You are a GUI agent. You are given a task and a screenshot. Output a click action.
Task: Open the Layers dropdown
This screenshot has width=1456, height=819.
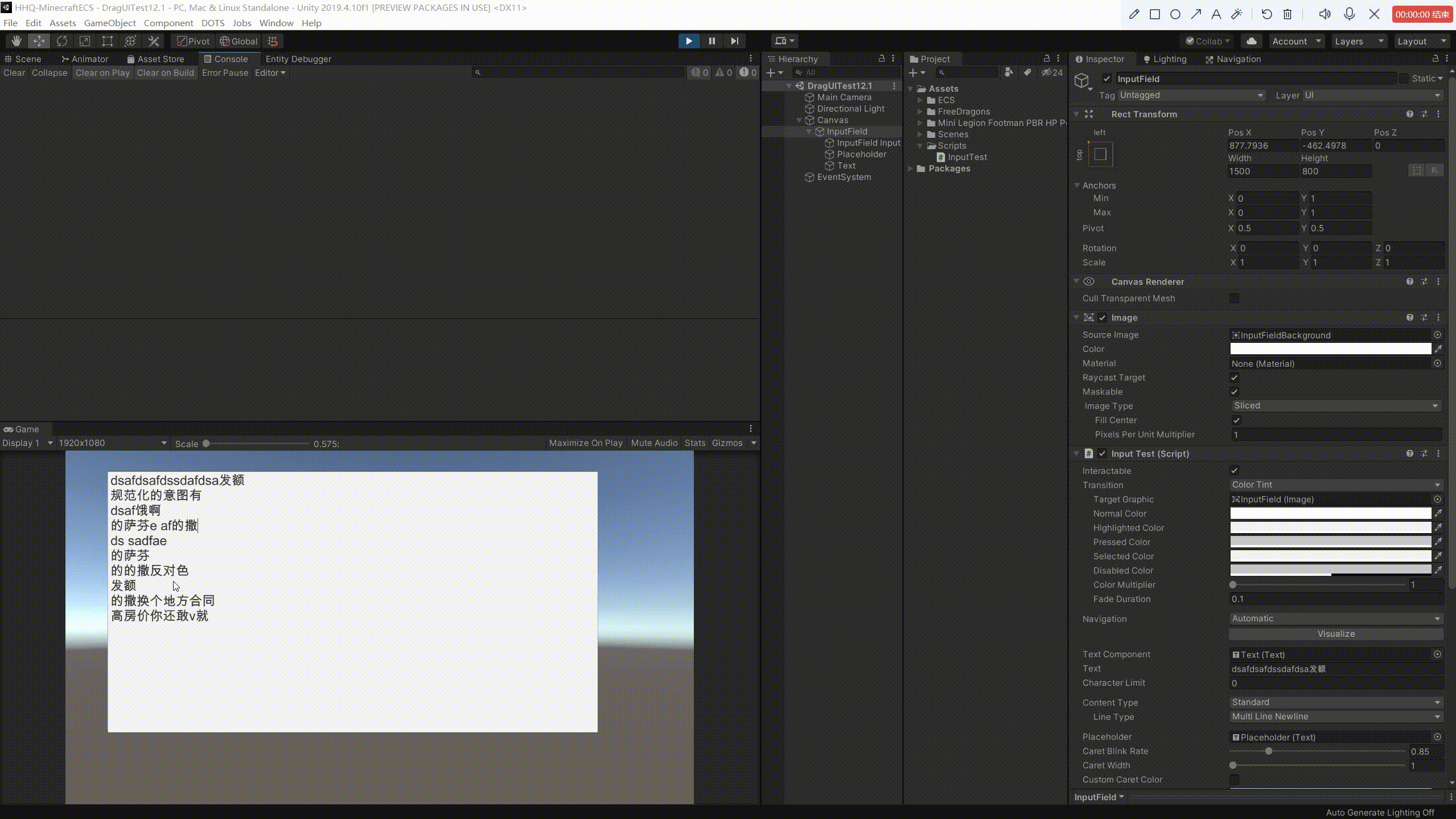click(x=1359, y=41)
